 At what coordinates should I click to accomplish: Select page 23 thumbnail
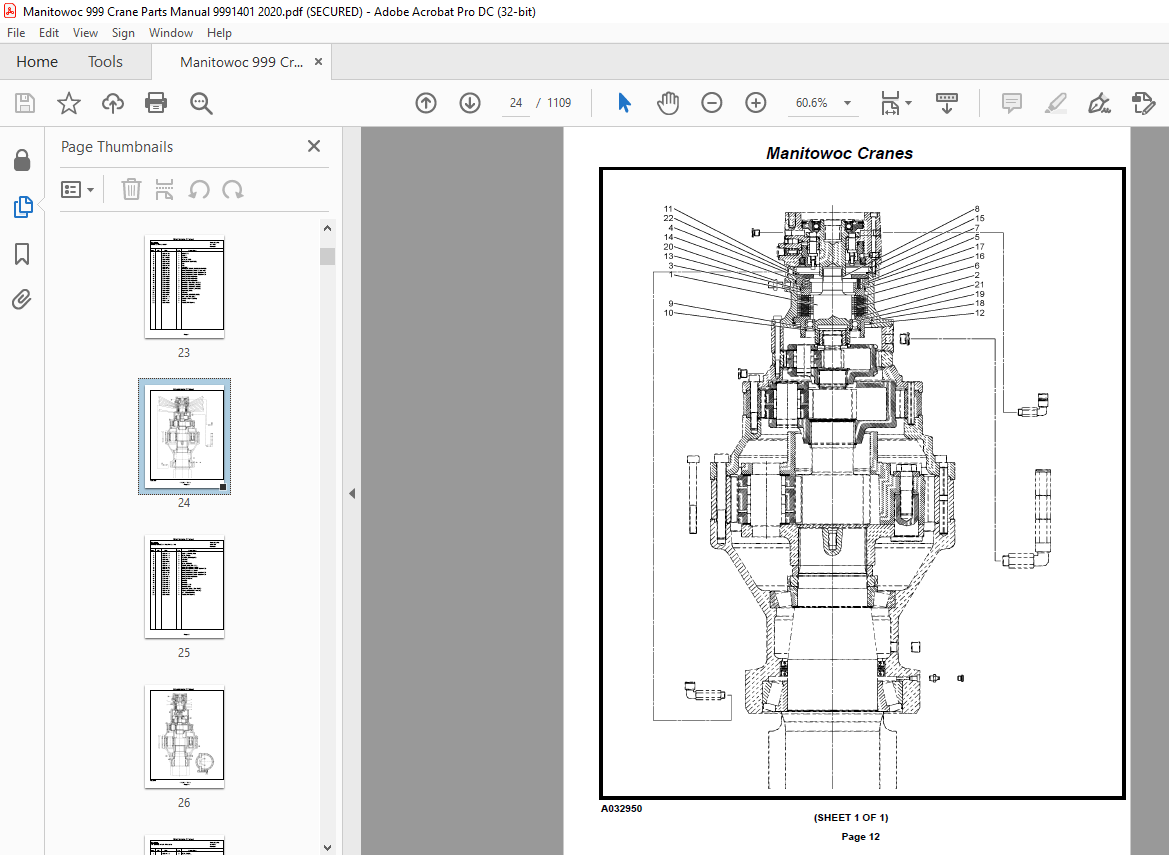184,287
